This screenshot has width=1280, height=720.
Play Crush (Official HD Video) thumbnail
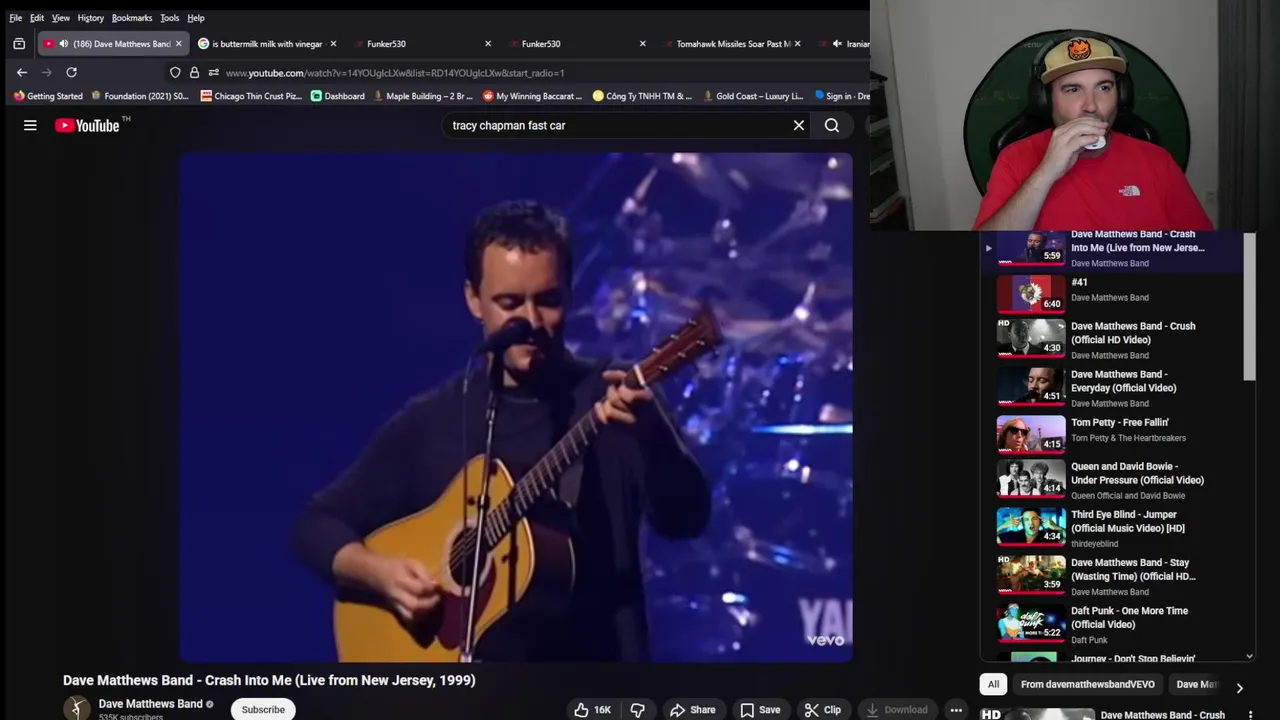[1031, 337]
